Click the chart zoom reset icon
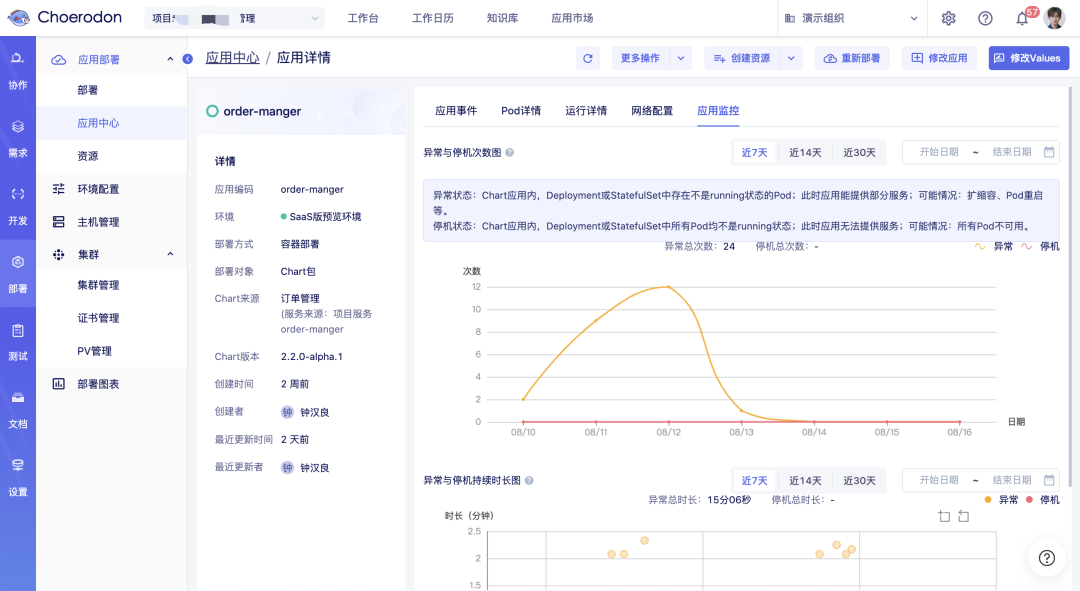Viewport: 1080px width, 591px height. pyautogui.click(x=964, y=517)
